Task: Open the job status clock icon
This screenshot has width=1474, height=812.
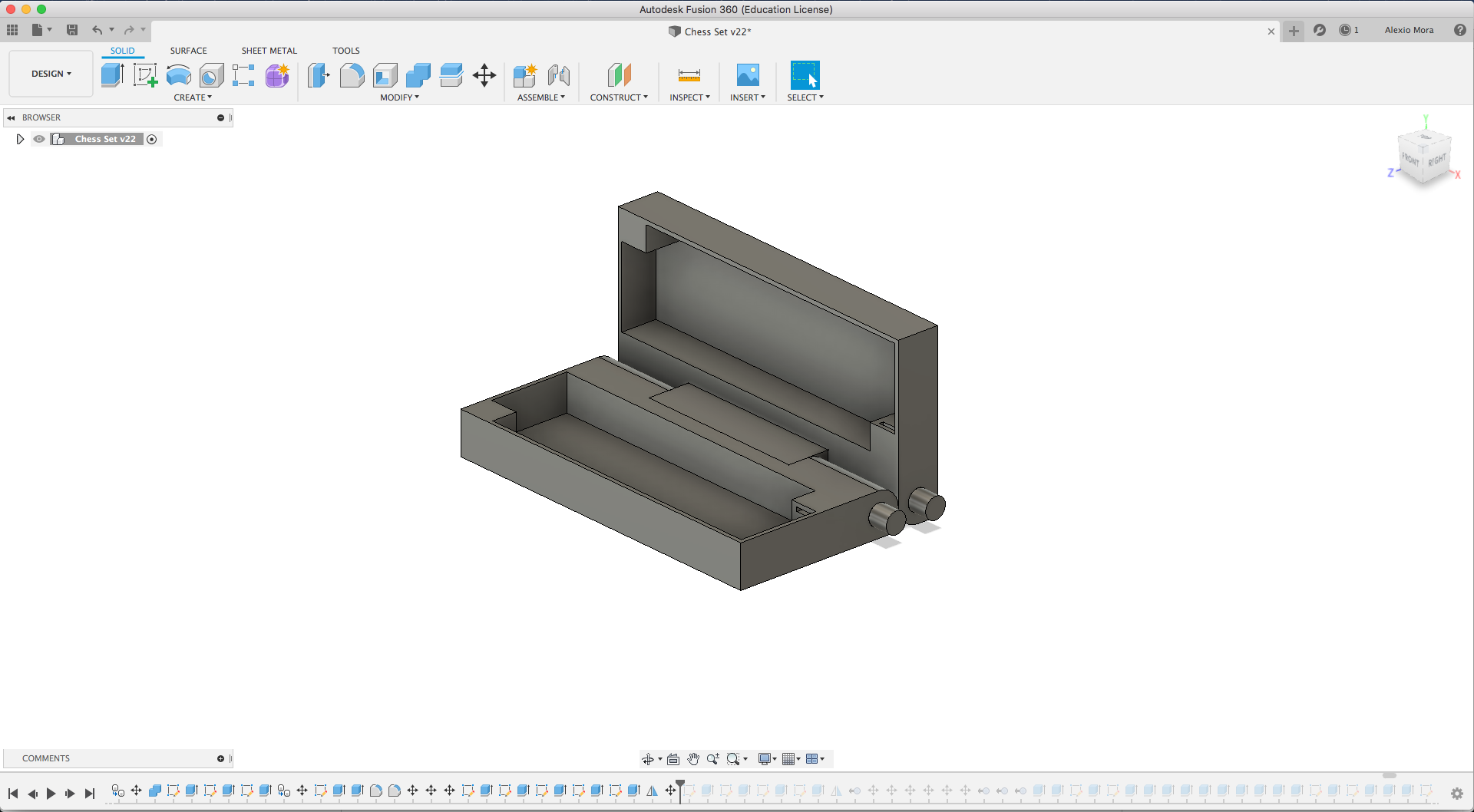Action: point(1345,30)
